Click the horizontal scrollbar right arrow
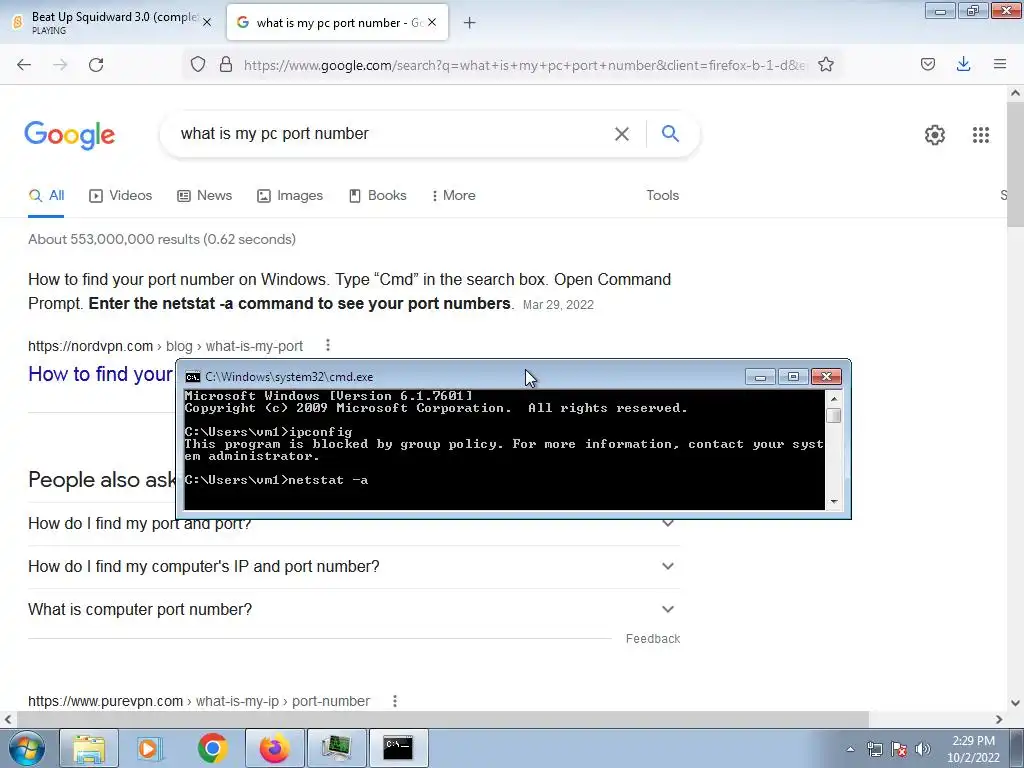 999,719
